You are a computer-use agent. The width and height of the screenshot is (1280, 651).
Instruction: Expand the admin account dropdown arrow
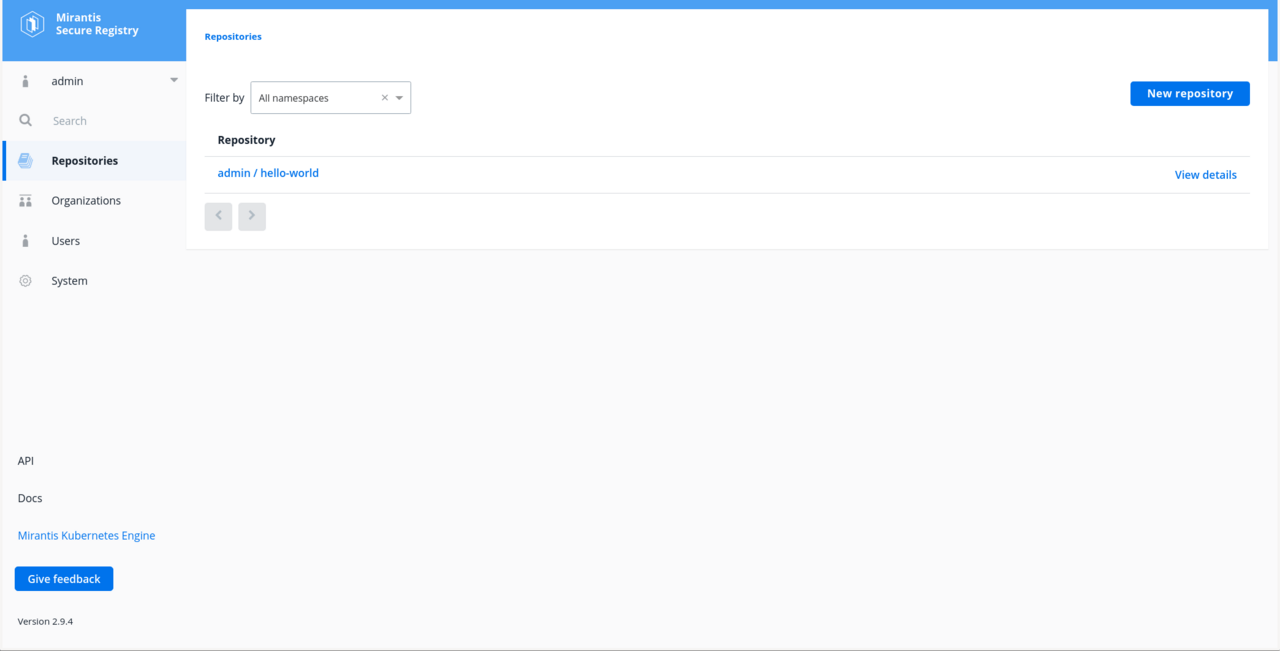174,81
